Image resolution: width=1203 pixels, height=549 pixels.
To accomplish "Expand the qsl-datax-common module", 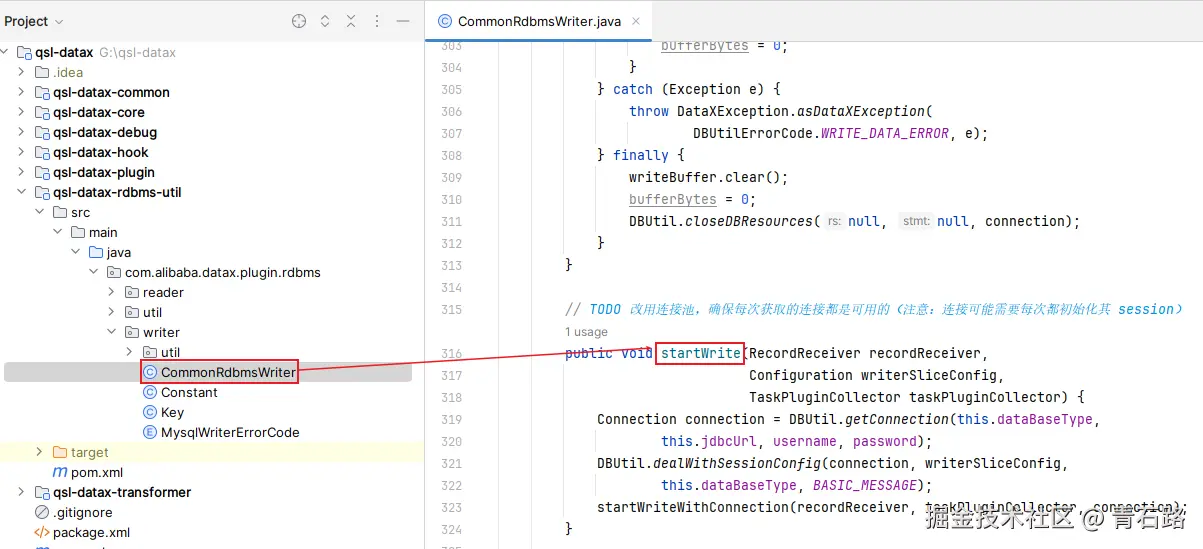I will pos(22,92).
